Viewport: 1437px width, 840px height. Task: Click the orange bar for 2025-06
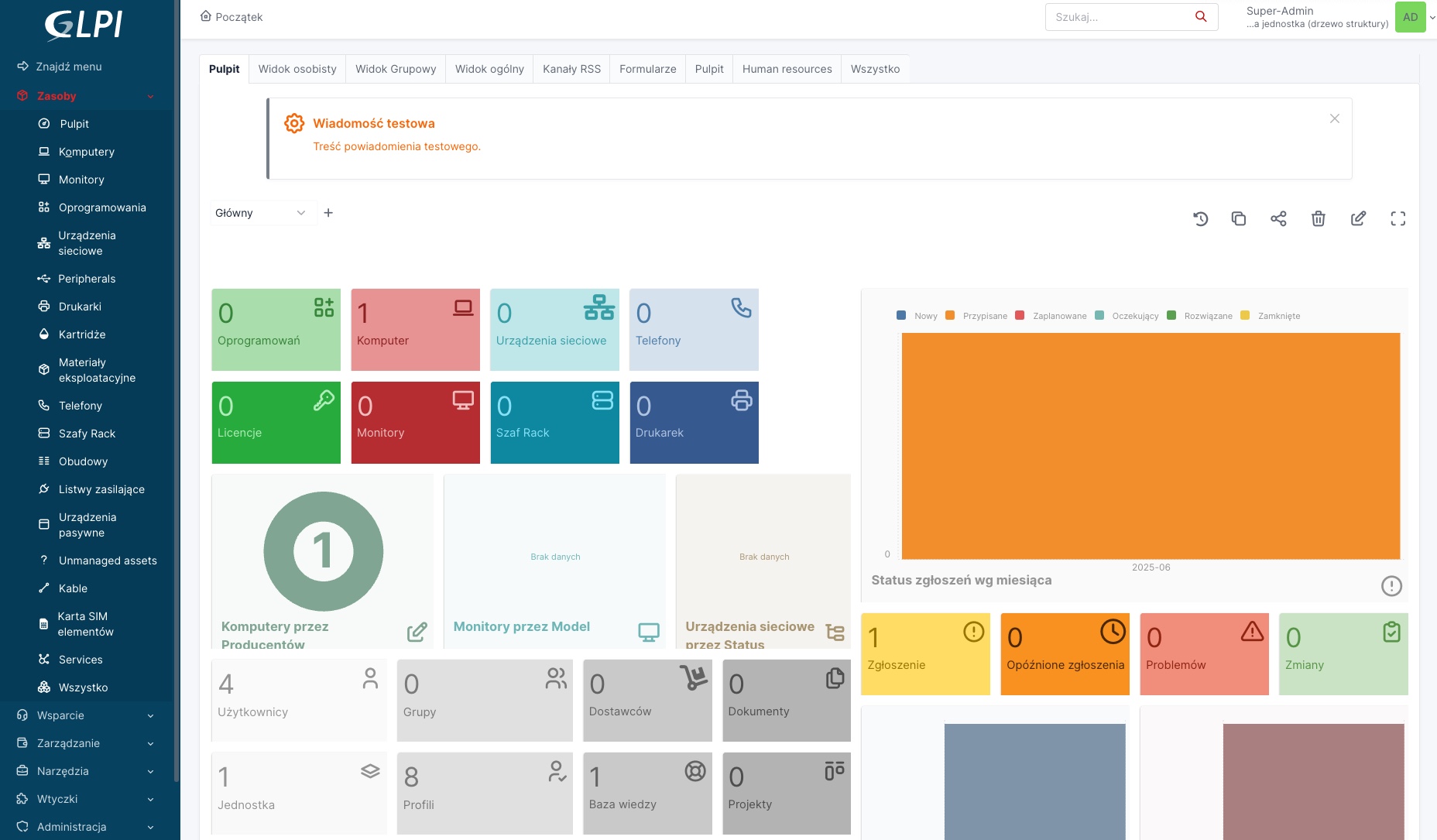pyautogui.click(x=1151, y=445)
